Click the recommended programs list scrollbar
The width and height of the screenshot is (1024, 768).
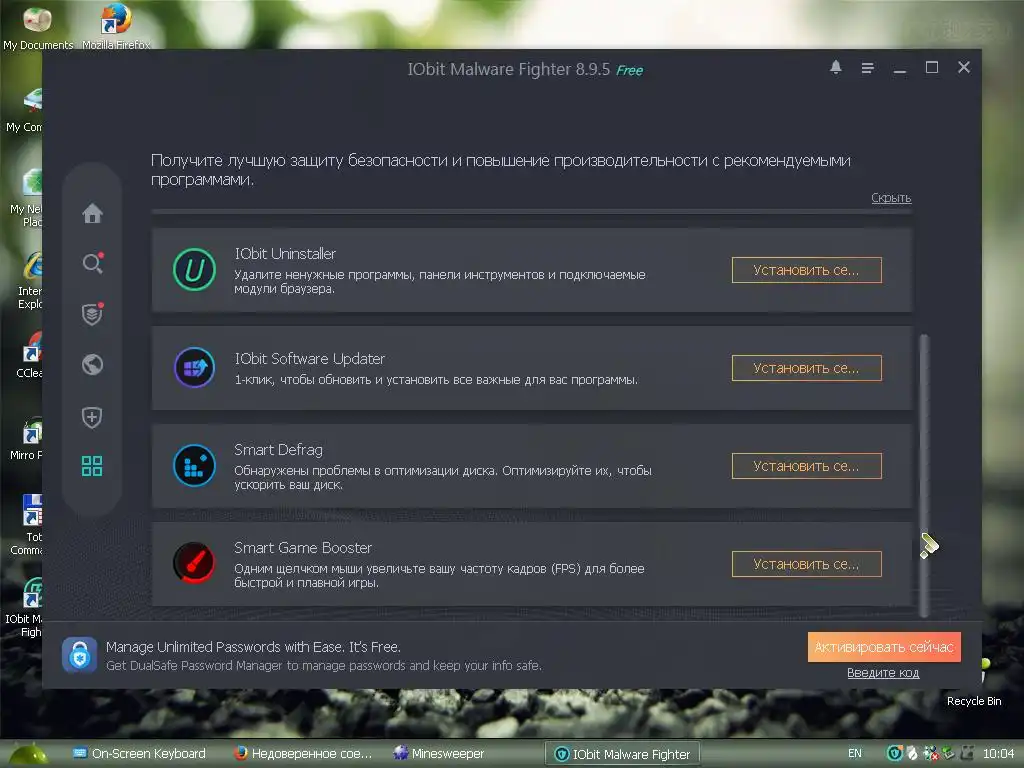[923, 475]
